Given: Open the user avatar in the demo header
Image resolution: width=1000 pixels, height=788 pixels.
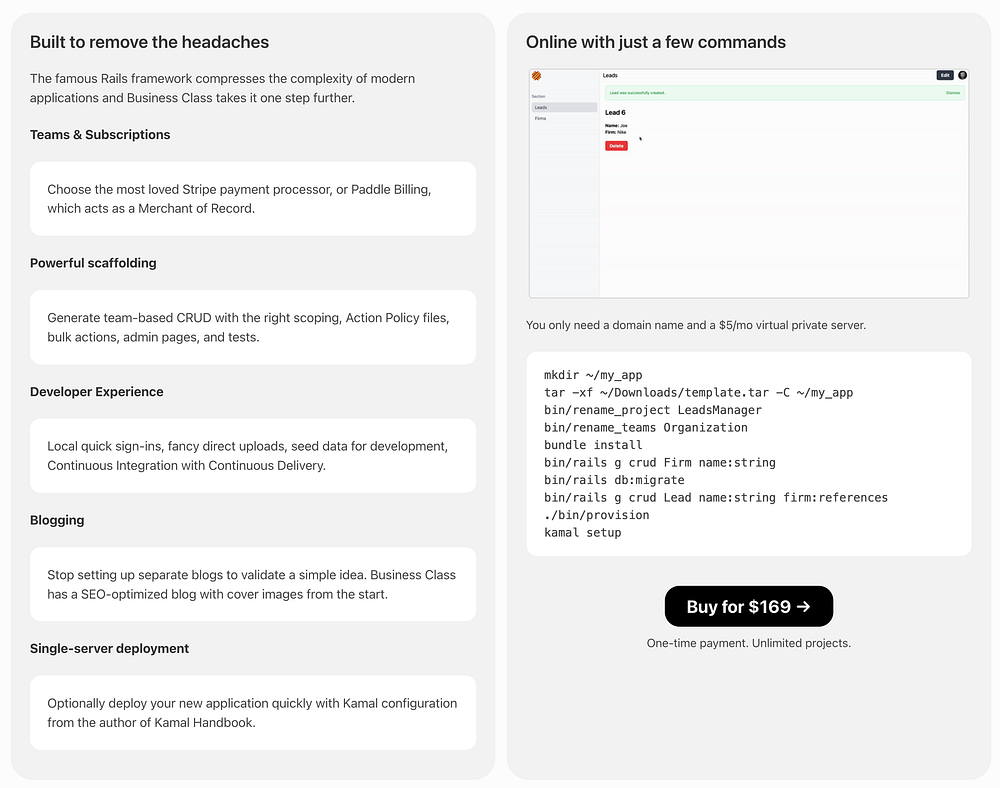Looking at the screenshot, I should tap(962, 75).
